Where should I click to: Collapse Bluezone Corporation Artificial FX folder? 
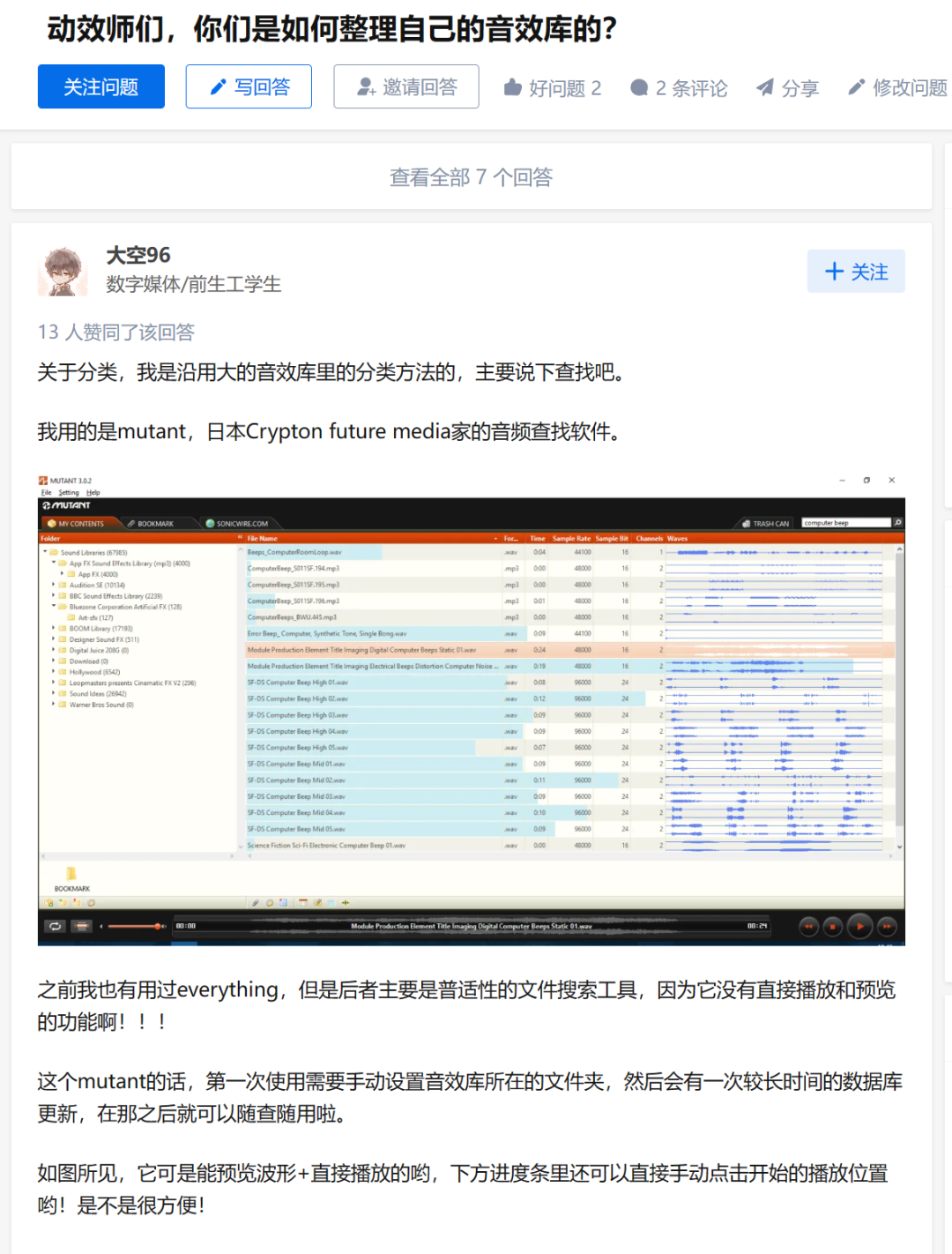[x=54, y=607]
